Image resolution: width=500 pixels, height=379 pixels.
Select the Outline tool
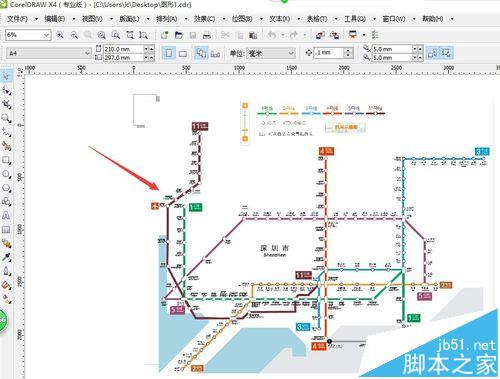point(6,271)
